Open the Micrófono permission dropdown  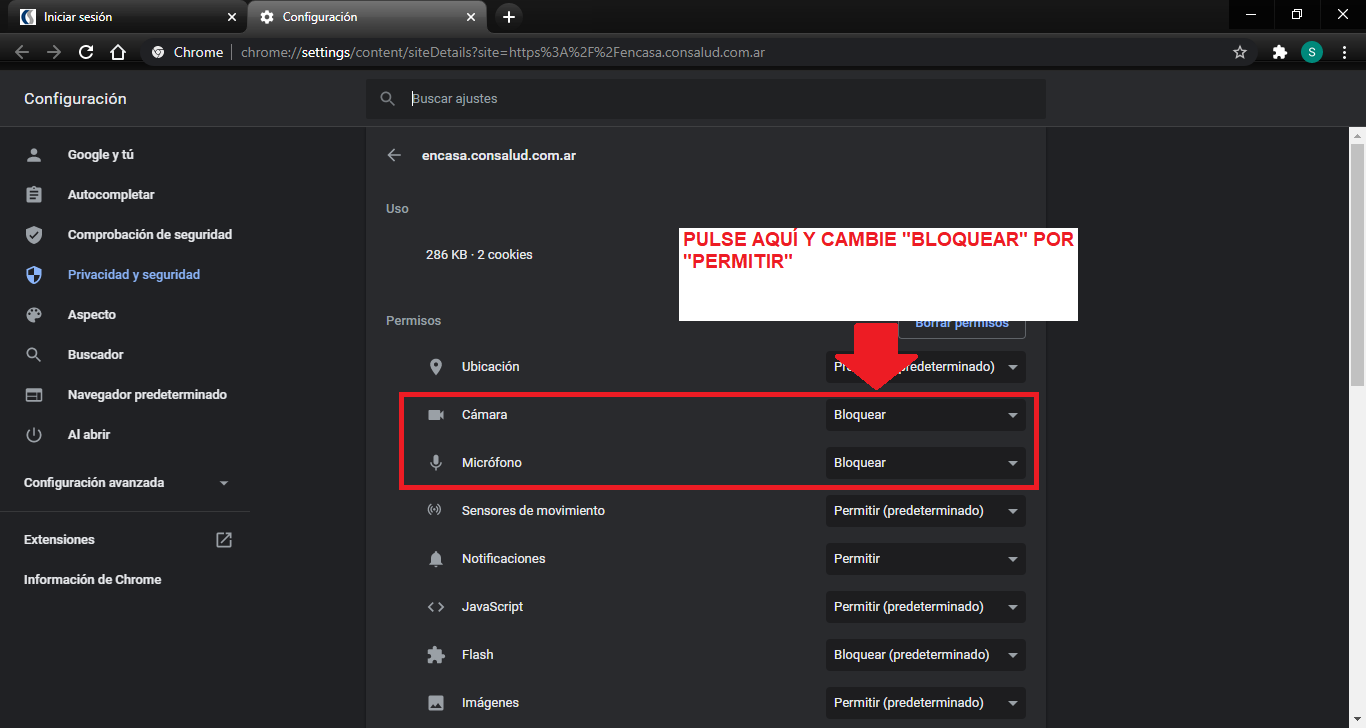(925, 462)
